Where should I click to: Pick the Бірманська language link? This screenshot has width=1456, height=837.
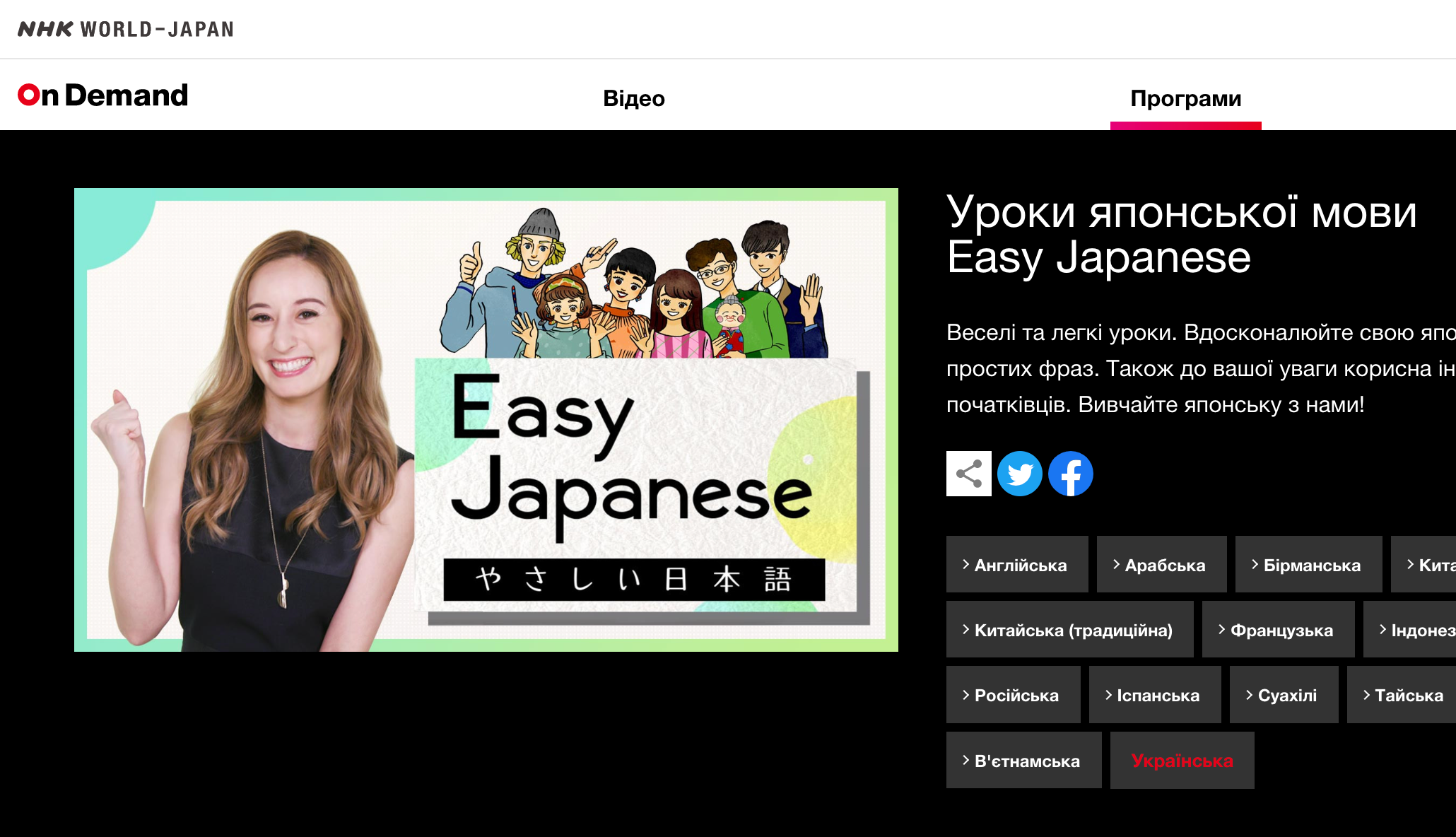(1308, 565)
